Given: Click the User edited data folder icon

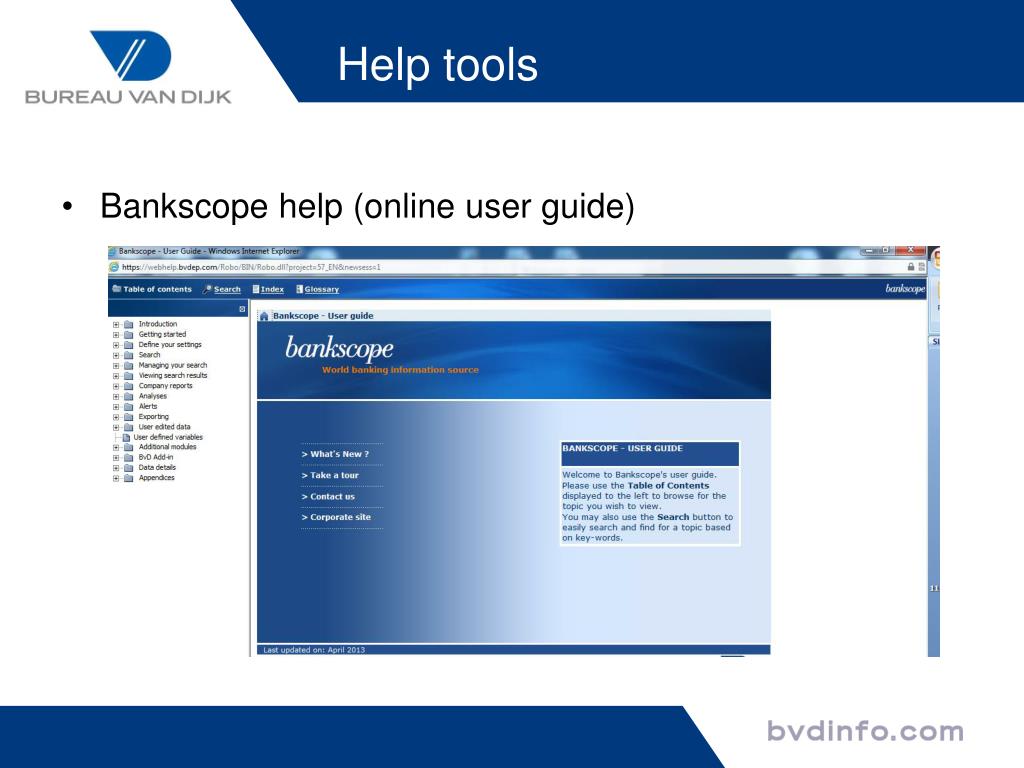Looking at the screenshot, I should pyautogui.click(x=129, y=427).
